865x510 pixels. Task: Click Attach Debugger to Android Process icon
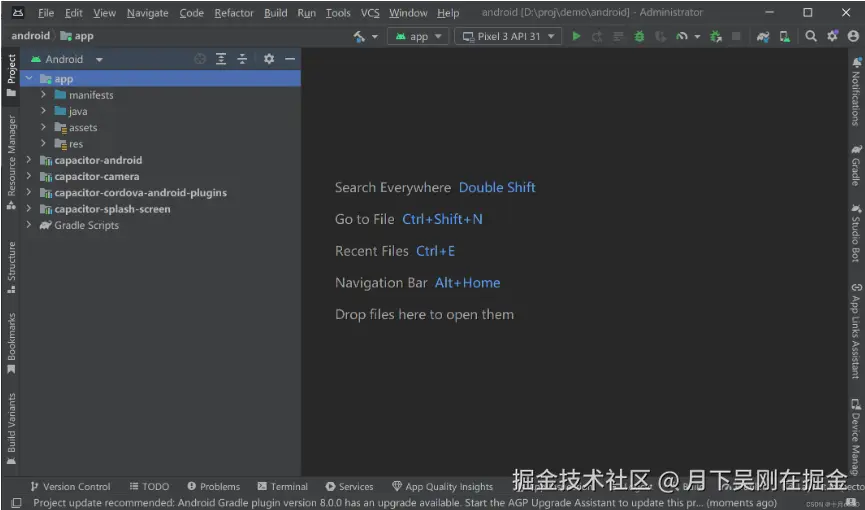[x=716, y=36]
